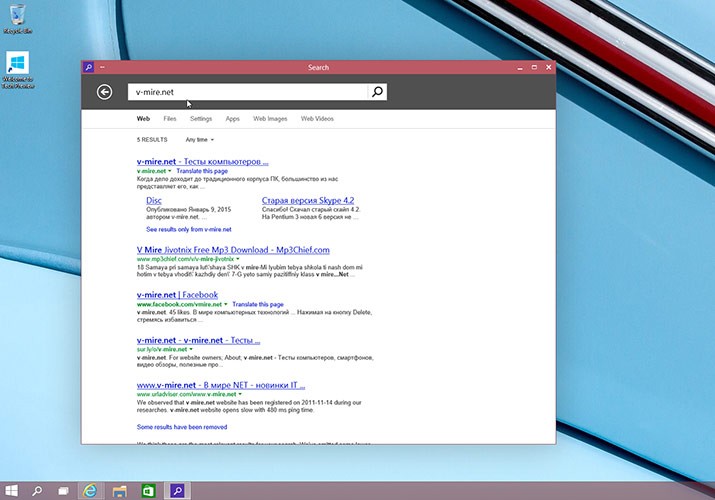The height and width of the screenshot is (500, 715).
Task: Open the Search app icon in title bar
Action: [88, 67]
